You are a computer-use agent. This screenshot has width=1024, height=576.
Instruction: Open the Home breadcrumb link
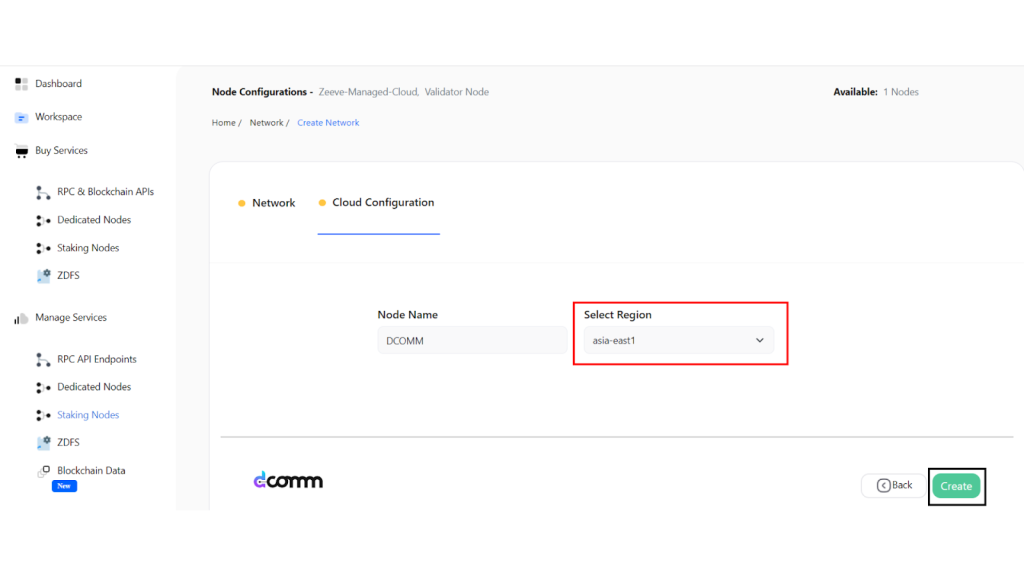(223, 123)
